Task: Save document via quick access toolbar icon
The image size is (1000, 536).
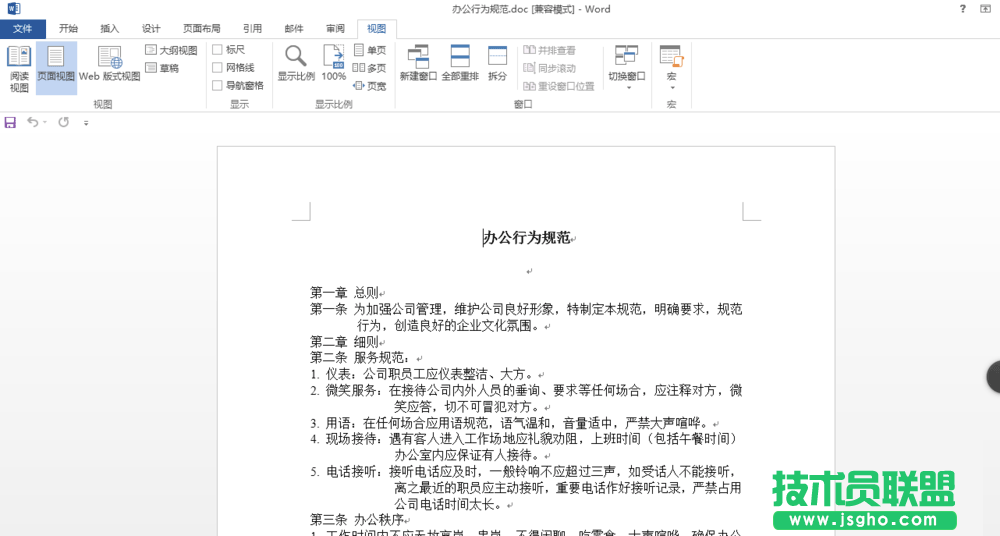Action: (x=10, y=122)
